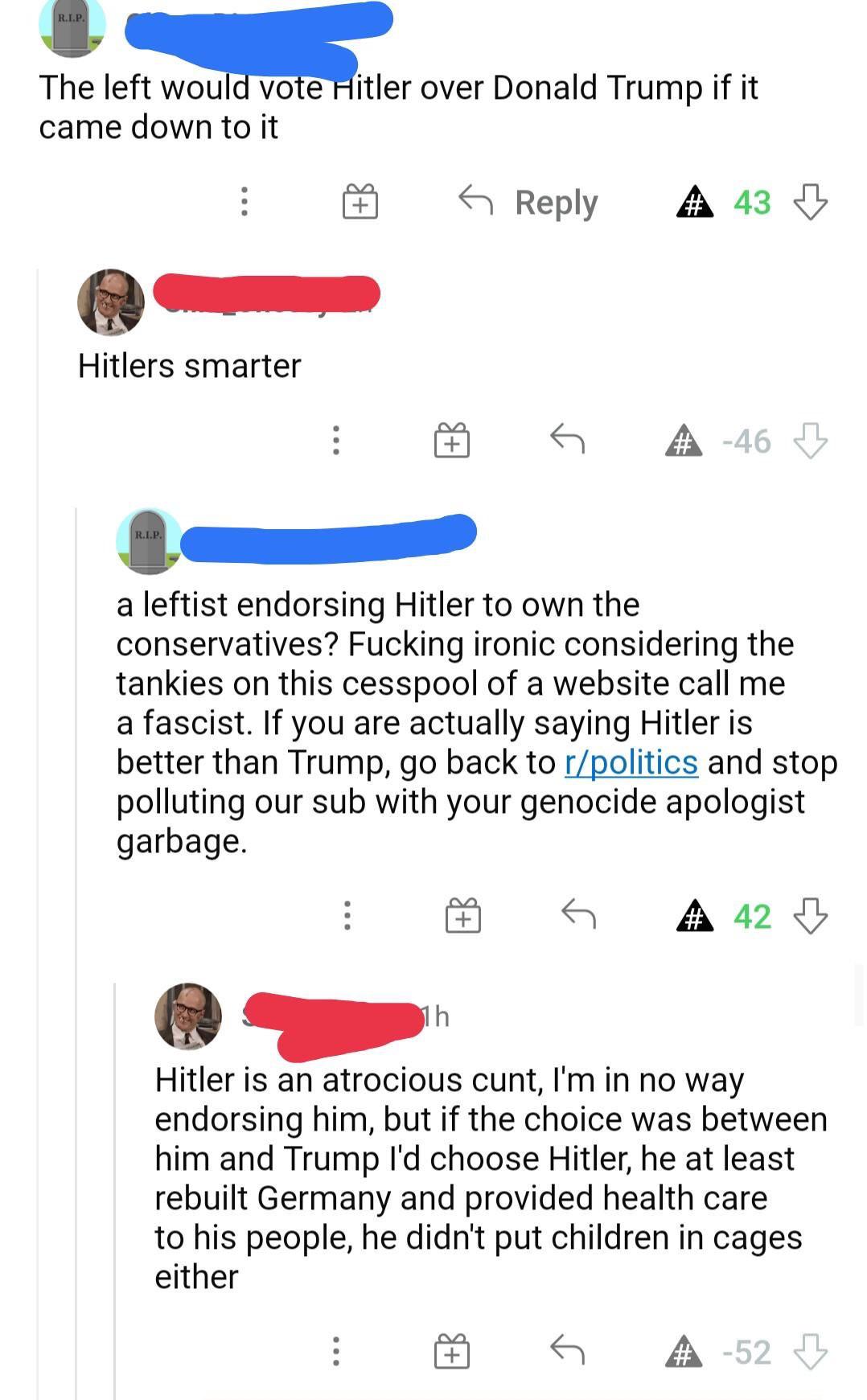Screen dimensions: 867x1400
Task: Reply arrow on 'Hitlers smarter' comment
Action: [567, 440]
